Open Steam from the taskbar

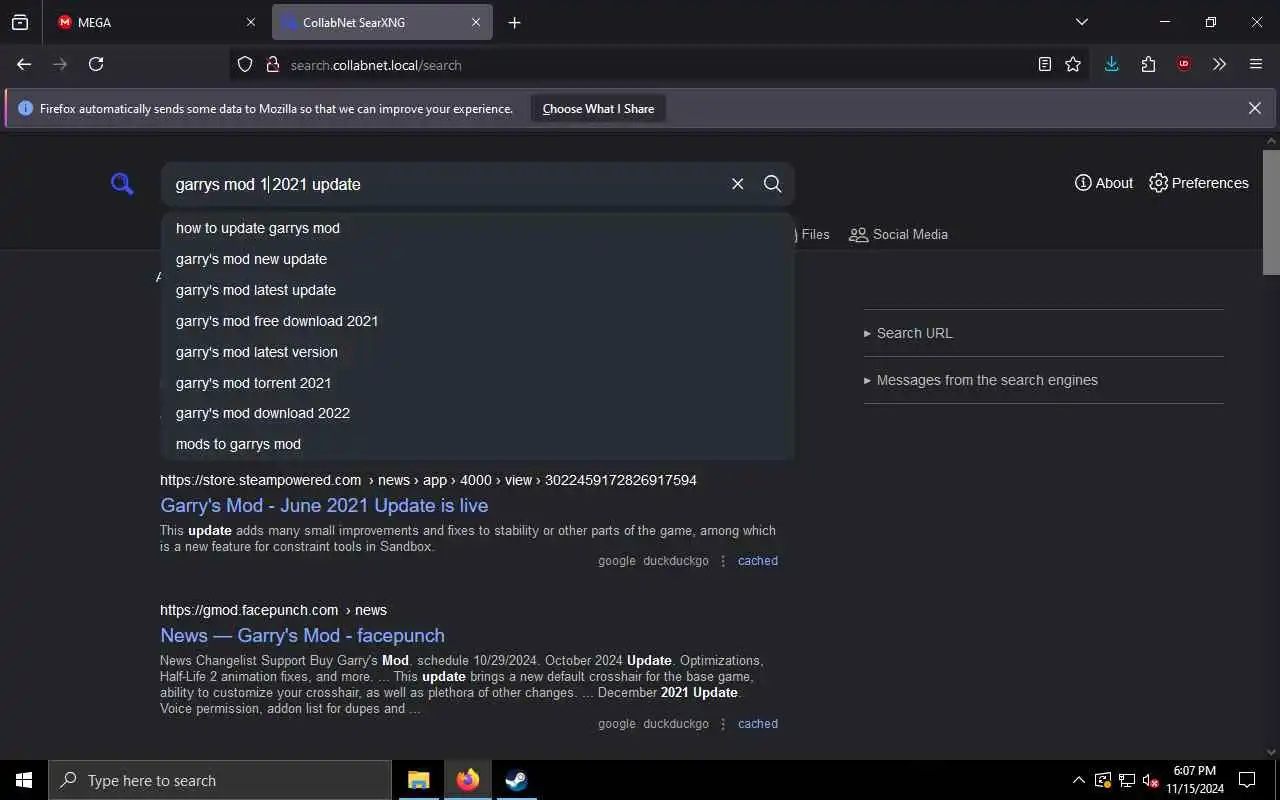click(x=516, y=780)
